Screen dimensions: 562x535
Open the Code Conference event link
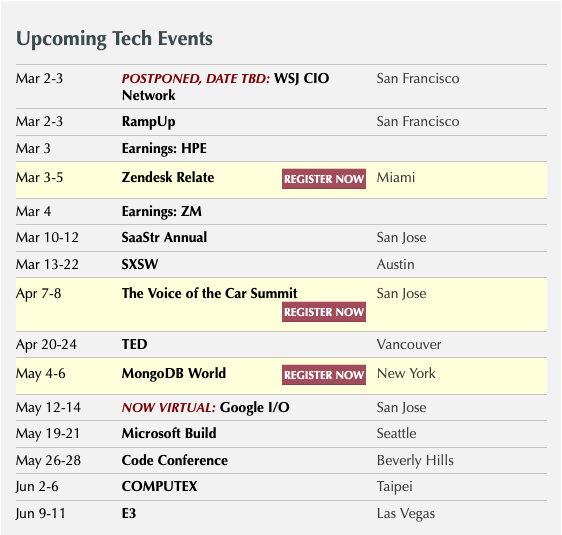click(x=175, y=460)
